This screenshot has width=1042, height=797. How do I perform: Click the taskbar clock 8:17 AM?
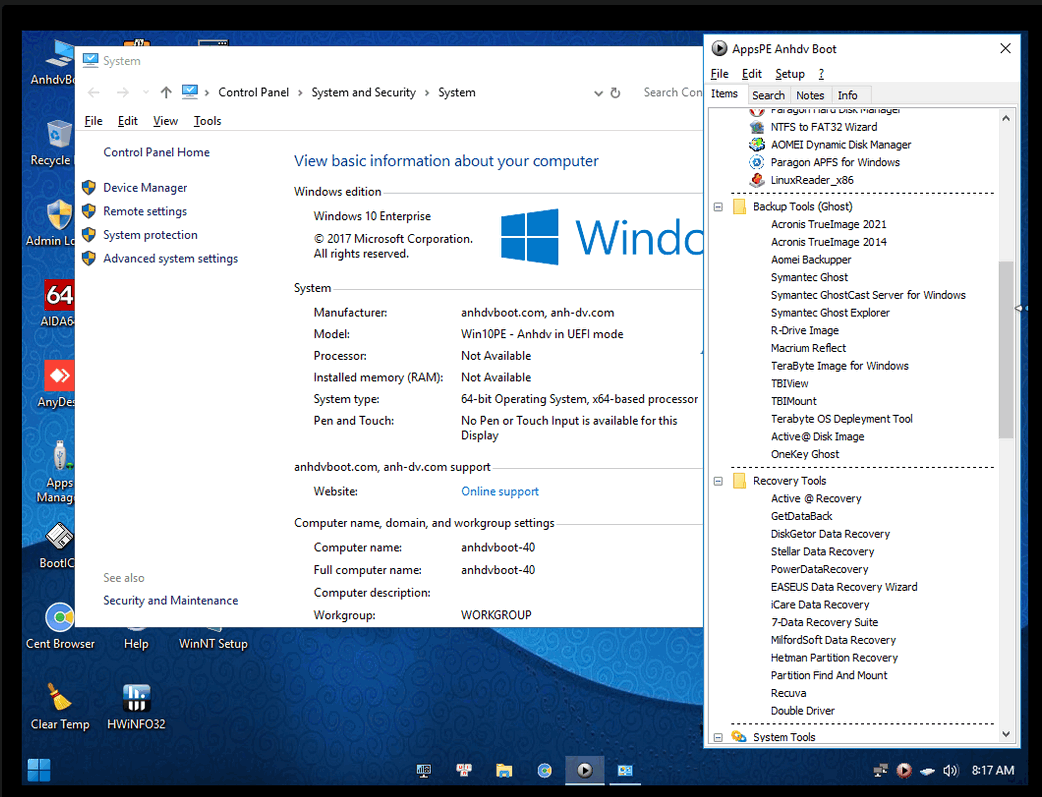(993, 770)
